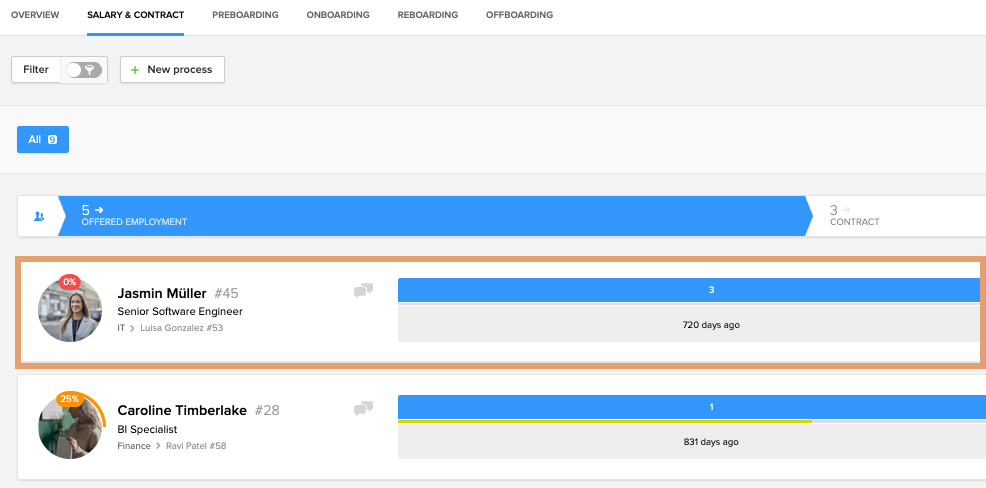This screenshot has height=488, width=986.
Task: Open Jasmin Müller's profile name
Action: [x=162, y=294]
